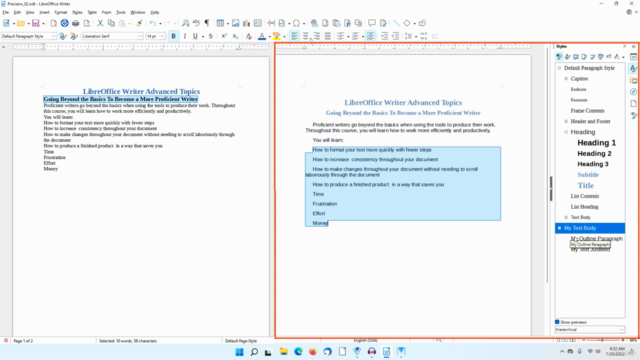Open Firefox from the taskbar
640x360 pixels.
313,352
